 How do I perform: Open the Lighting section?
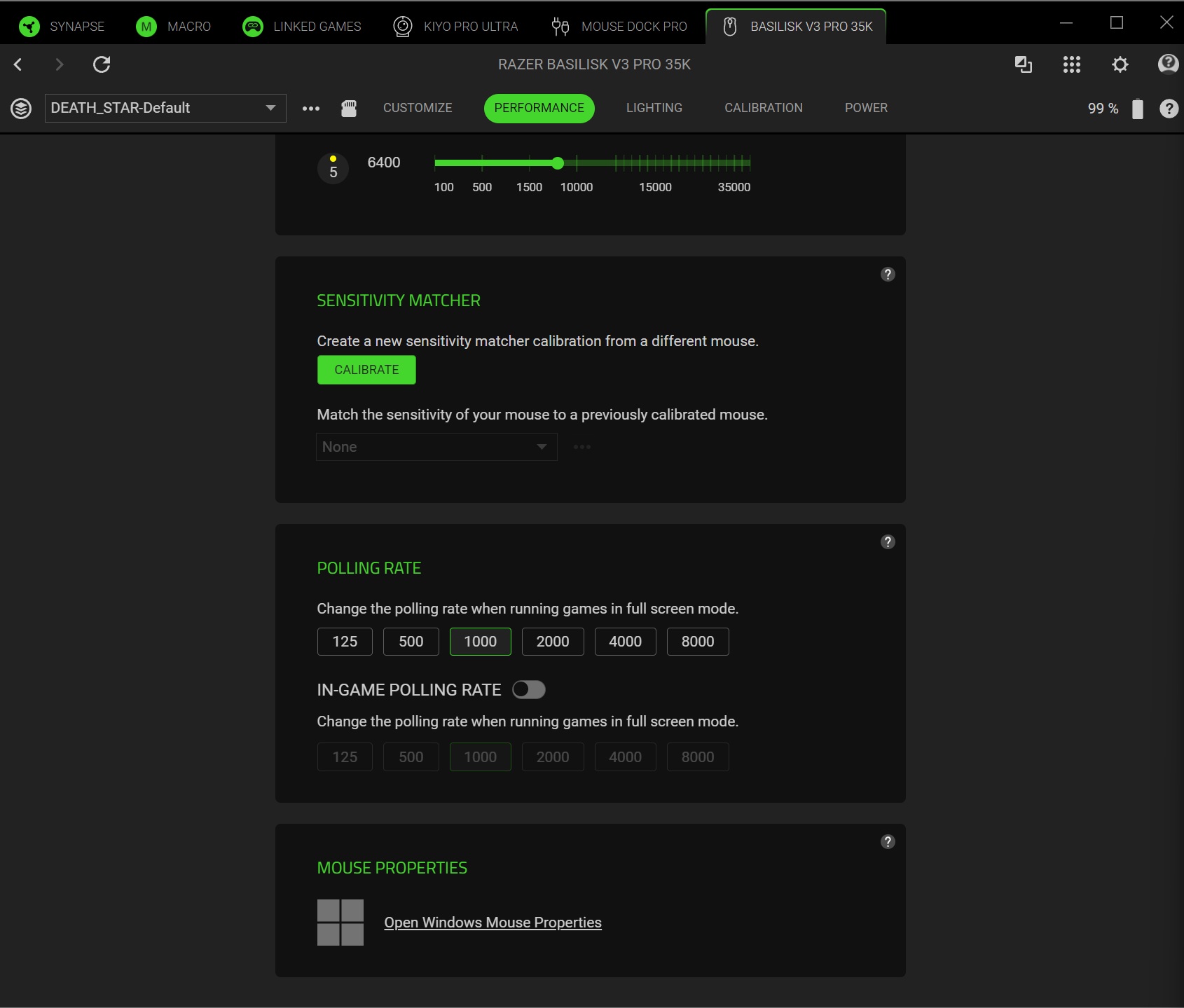654,108
